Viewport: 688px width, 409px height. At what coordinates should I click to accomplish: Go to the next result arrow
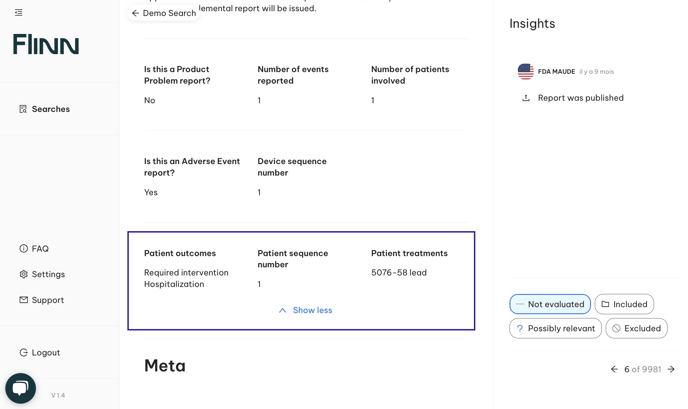tap(671, 369)
